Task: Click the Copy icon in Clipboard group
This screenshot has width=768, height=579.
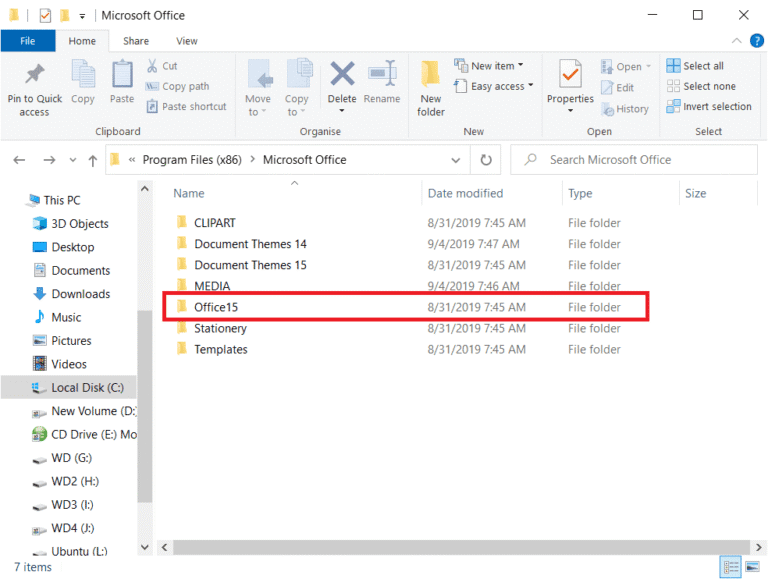Action: point(83,74)
